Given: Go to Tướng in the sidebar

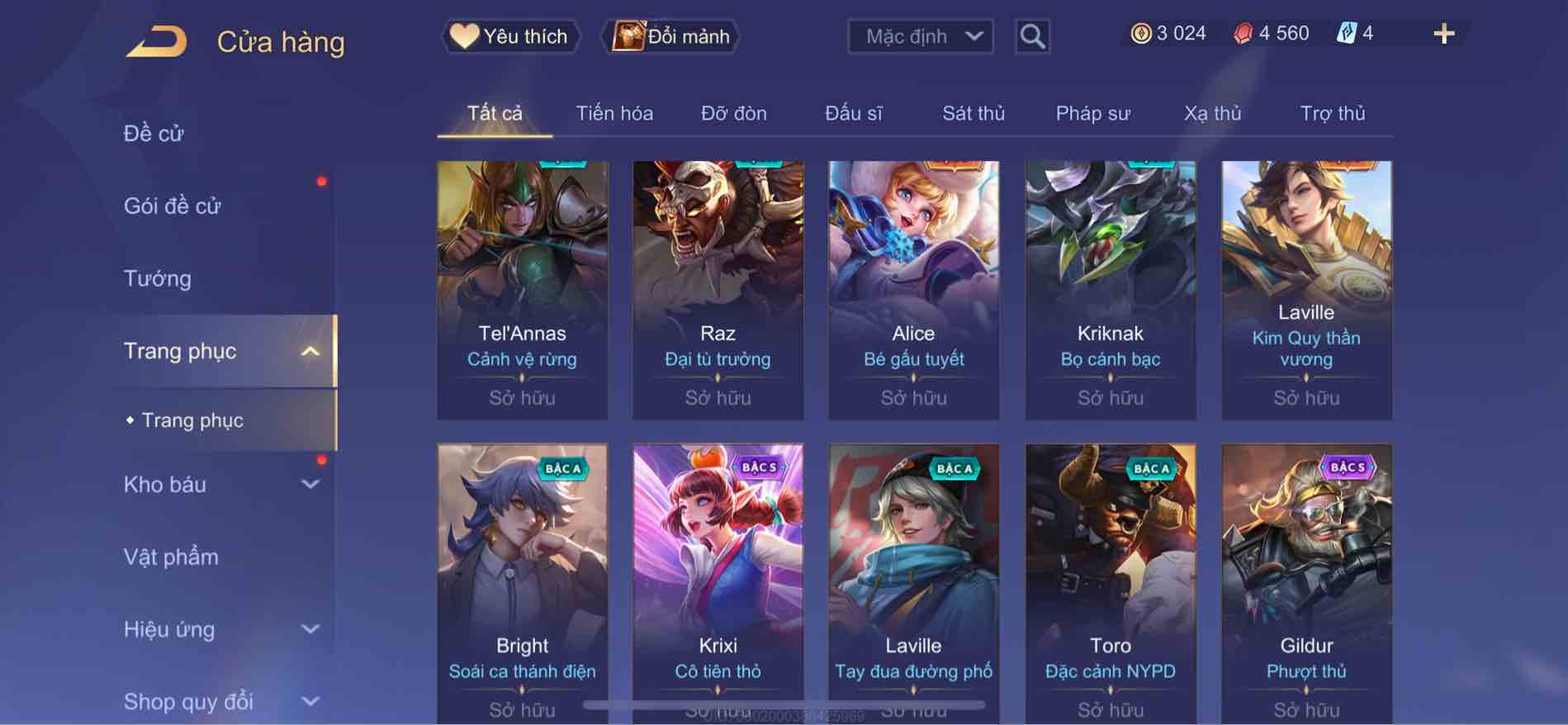Looking at the screenshot, I should point(158,278).
